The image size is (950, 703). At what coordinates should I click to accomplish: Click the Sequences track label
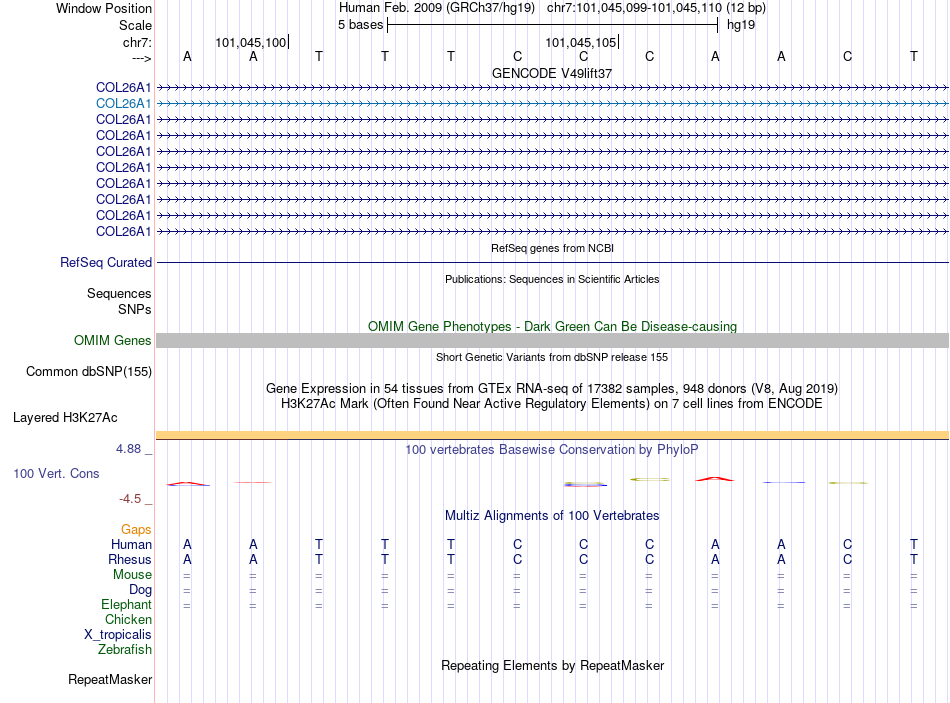click(x=119, y=293)
